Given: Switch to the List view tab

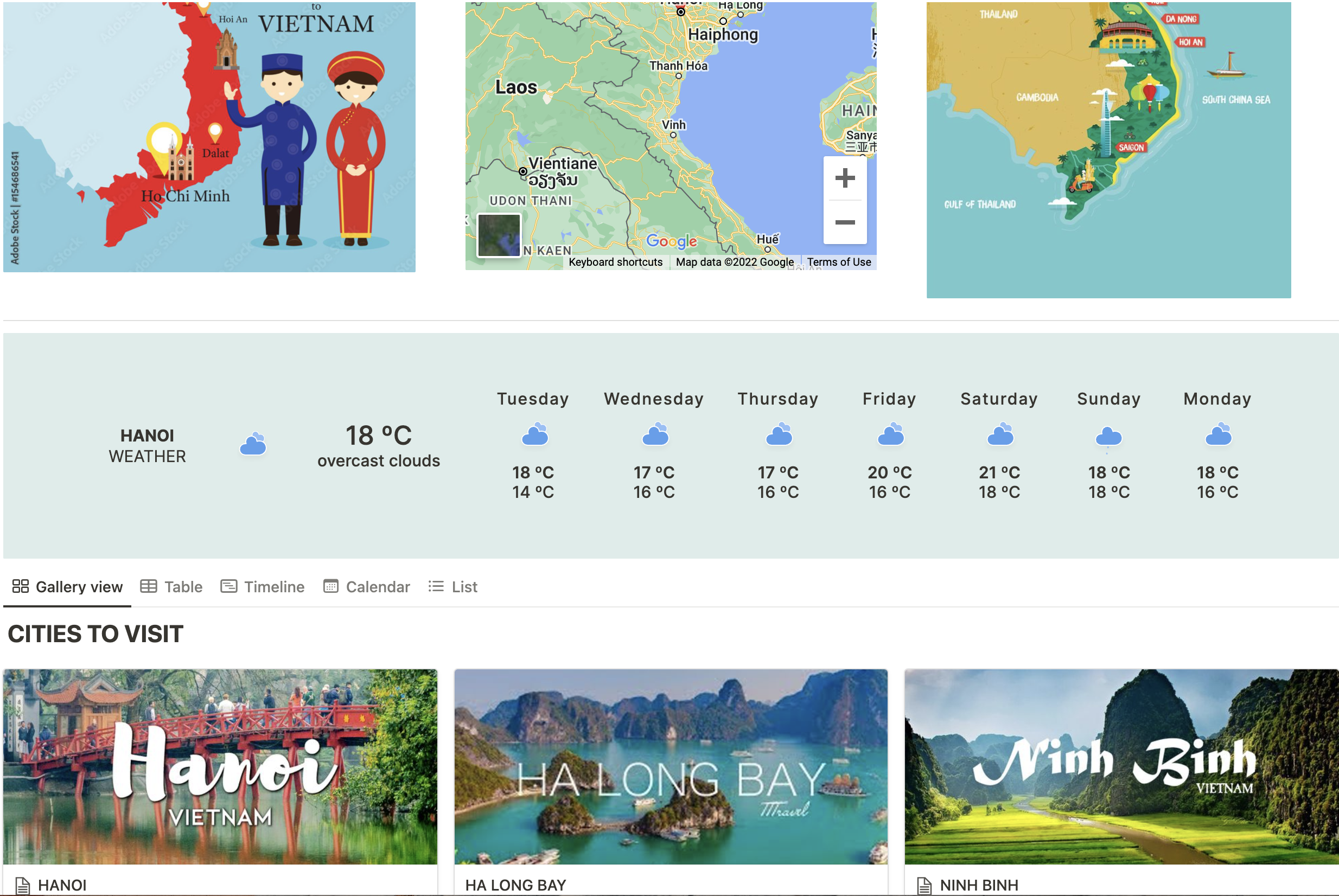Looking at the screenshot, I should pos(452,587).
